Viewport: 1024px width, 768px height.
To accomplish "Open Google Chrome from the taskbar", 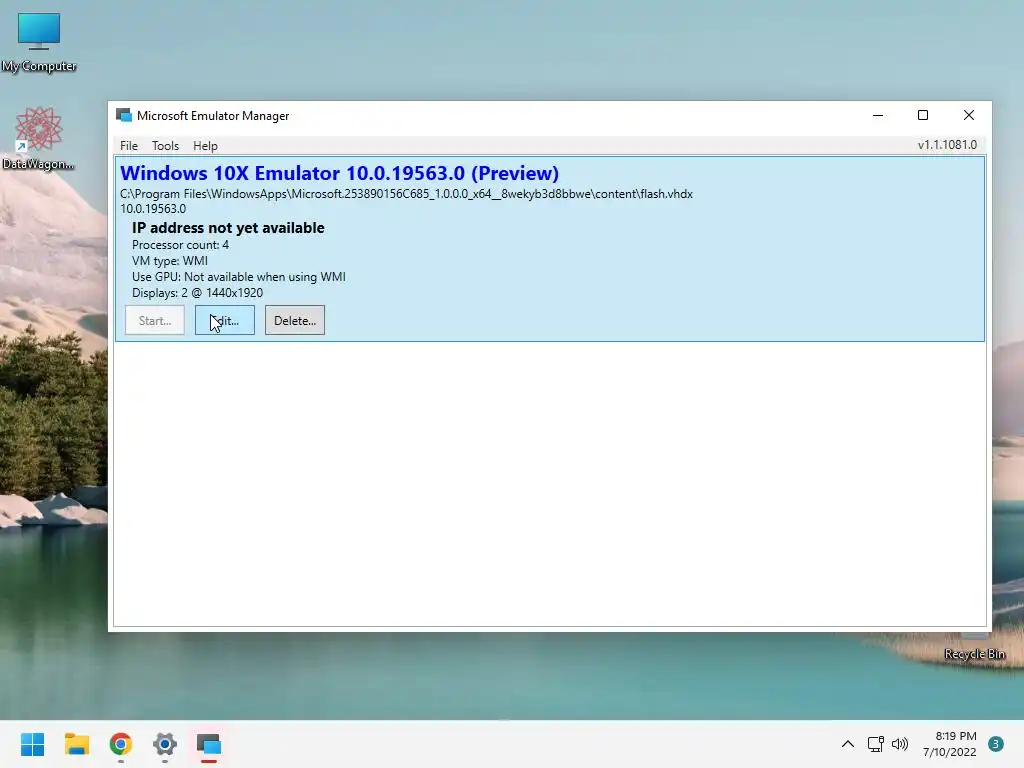I will point(121,744).
